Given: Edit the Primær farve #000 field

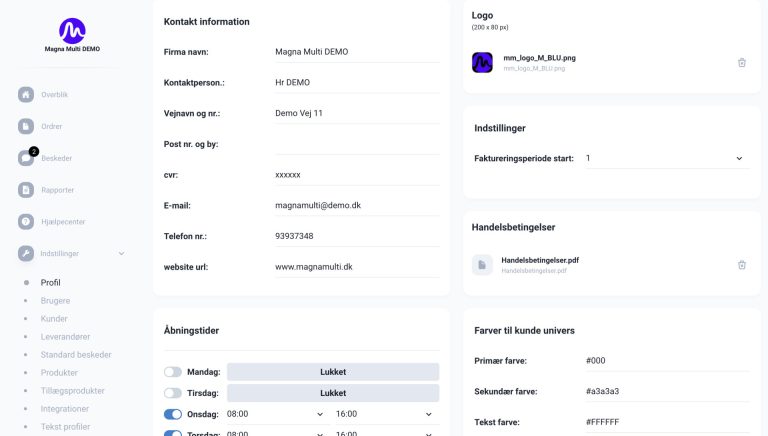Looking at the screenshot, I should point(668,361).
